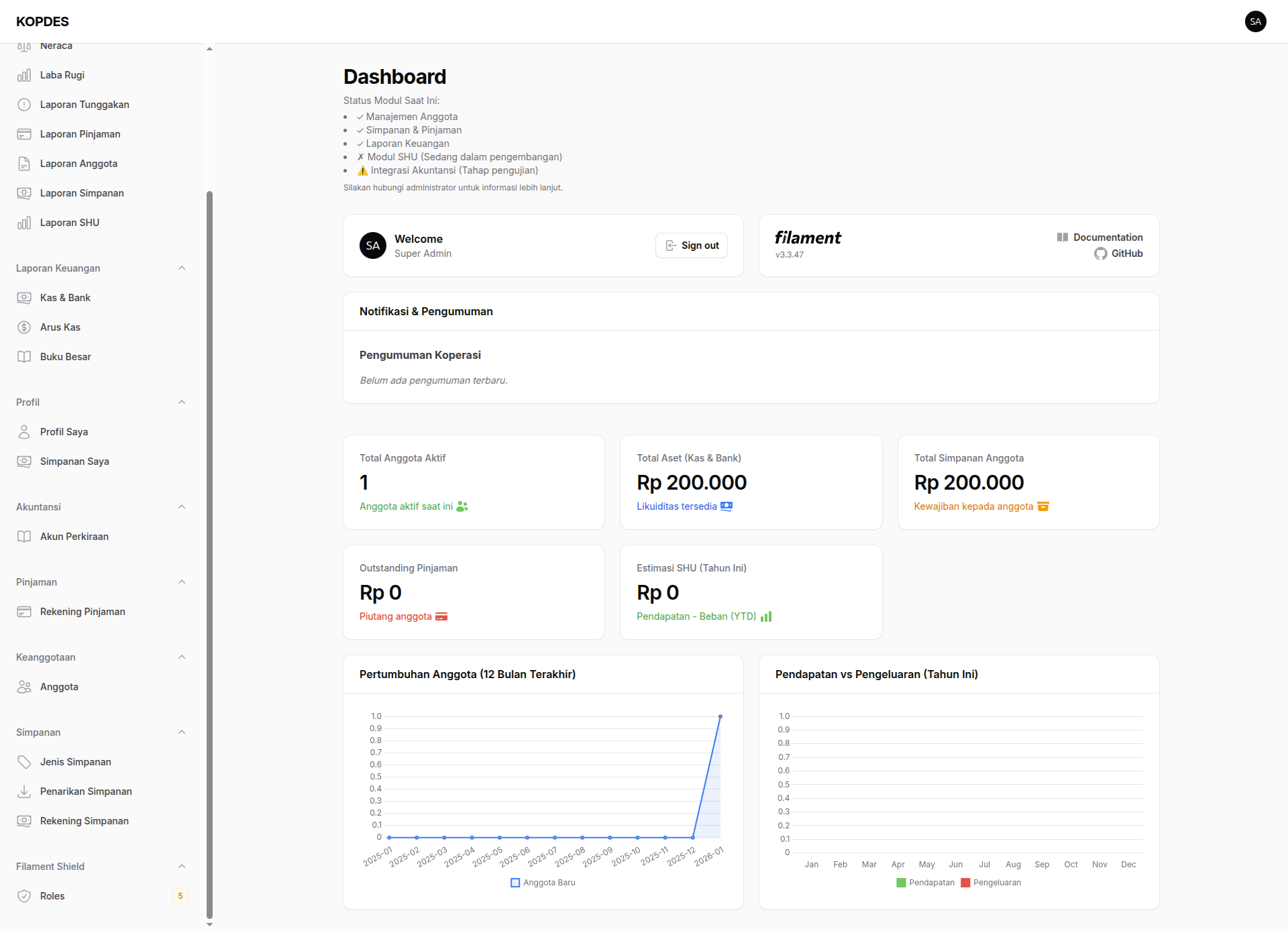Open the Filament Documentation link
This screenshot has height=931, width=1288.
[x=1107, y=237]
